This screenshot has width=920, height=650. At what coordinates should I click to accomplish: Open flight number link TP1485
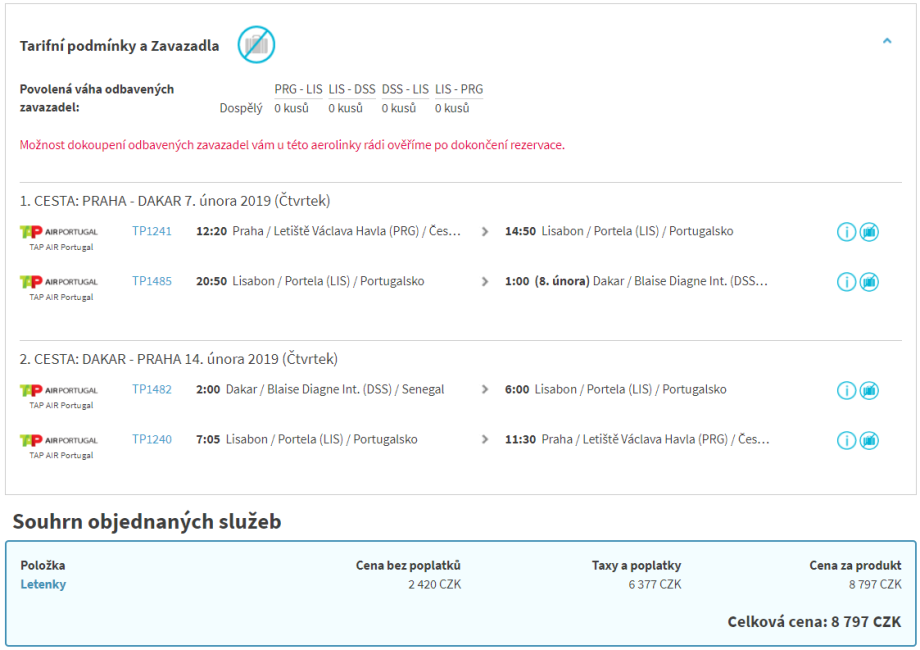[x=152, y=281]
